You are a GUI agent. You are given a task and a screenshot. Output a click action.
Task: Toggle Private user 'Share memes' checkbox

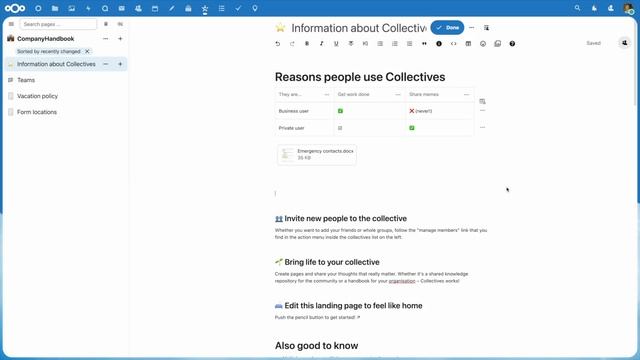[412, 128]
